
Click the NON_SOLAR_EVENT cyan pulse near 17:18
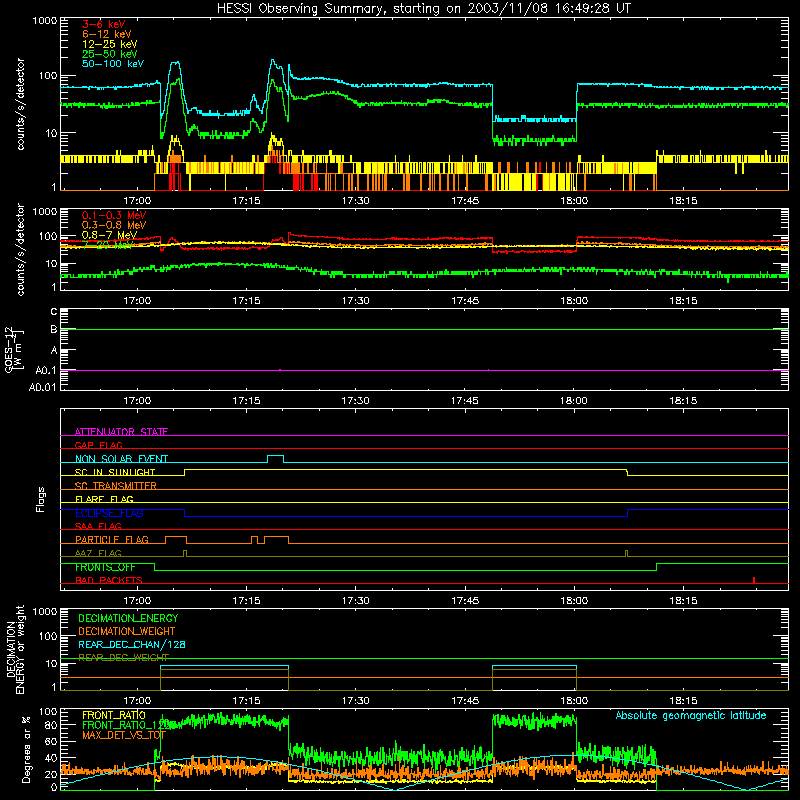(x=276, y=458)
